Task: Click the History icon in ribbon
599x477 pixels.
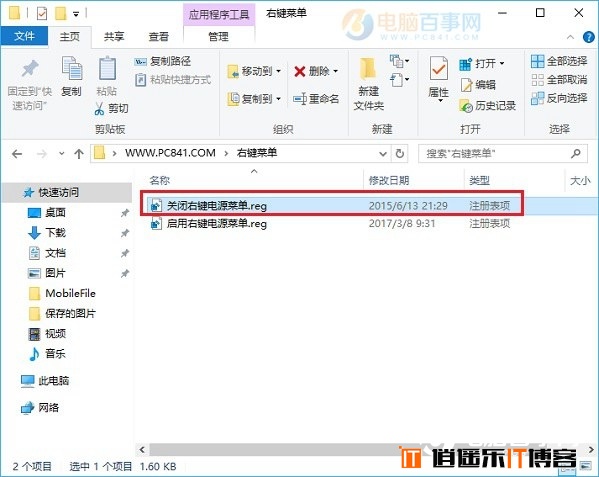Action: click(x=466, y=106)
